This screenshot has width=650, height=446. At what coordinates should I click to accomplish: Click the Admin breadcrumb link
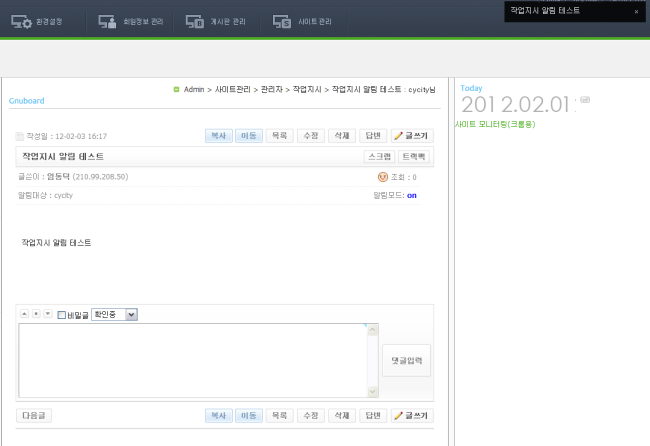click(x=194, y=90)
